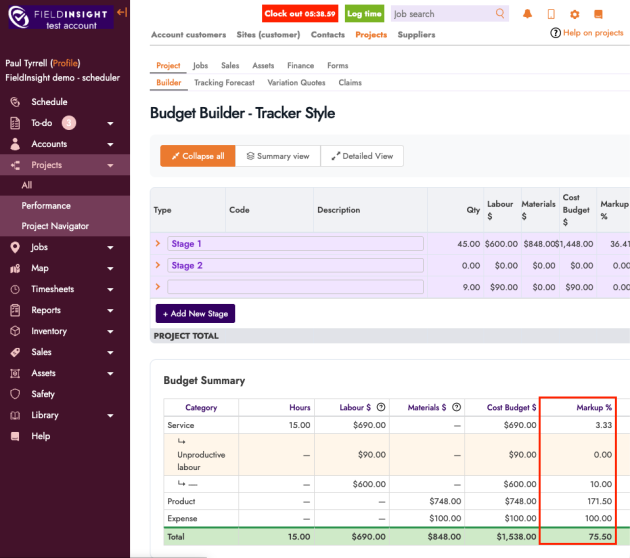Open Safety shield in the sidebar
Image resolution: width=630 pixels, height=558 pixels.
pyautogui.click(x=42, y=394)
